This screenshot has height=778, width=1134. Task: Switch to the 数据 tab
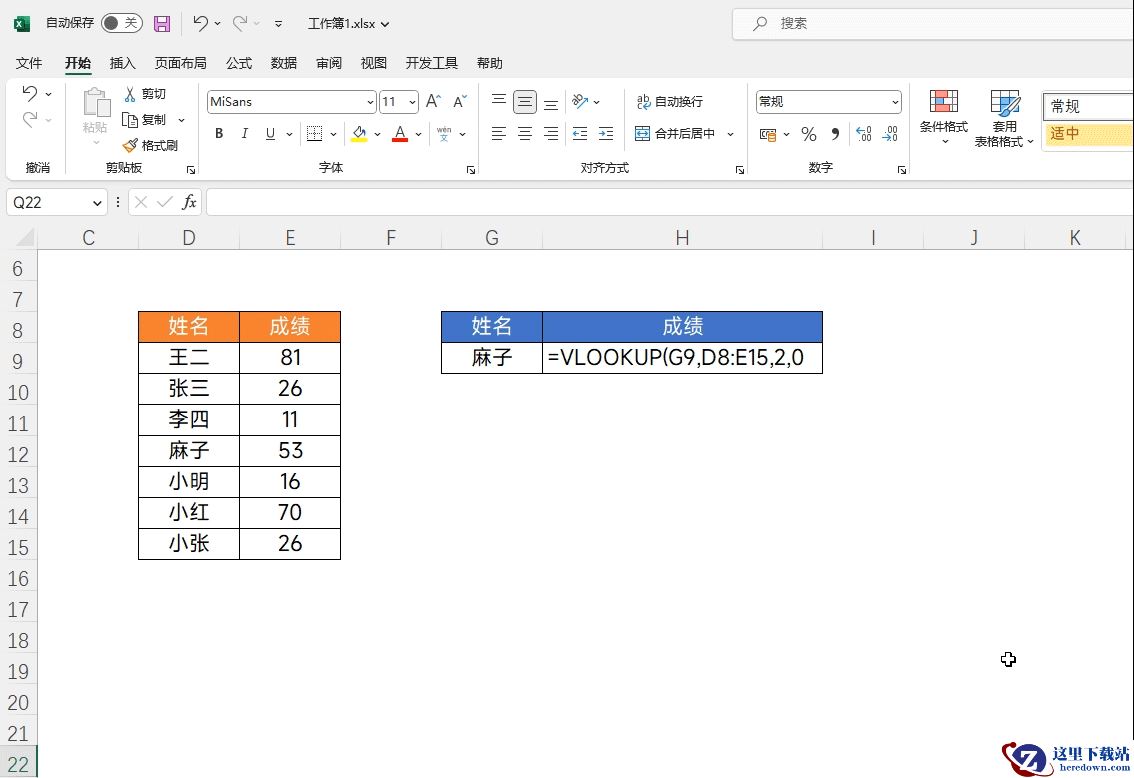point(284,63)
